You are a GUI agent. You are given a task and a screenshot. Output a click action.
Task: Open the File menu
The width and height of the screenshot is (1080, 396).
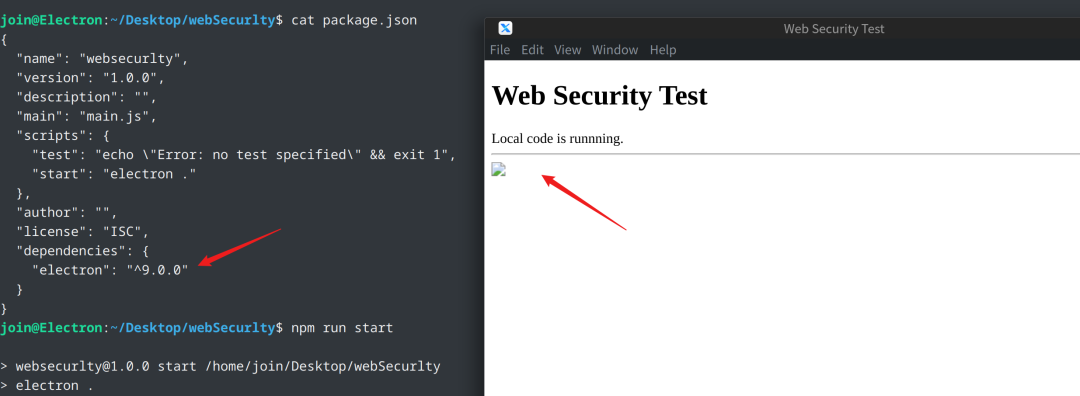point(500,50)
